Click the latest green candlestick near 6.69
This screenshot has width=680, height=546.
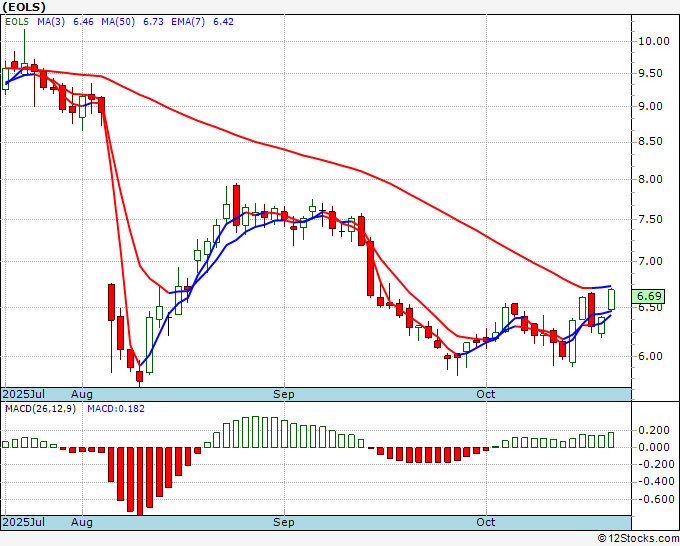(x=611, y=299)
